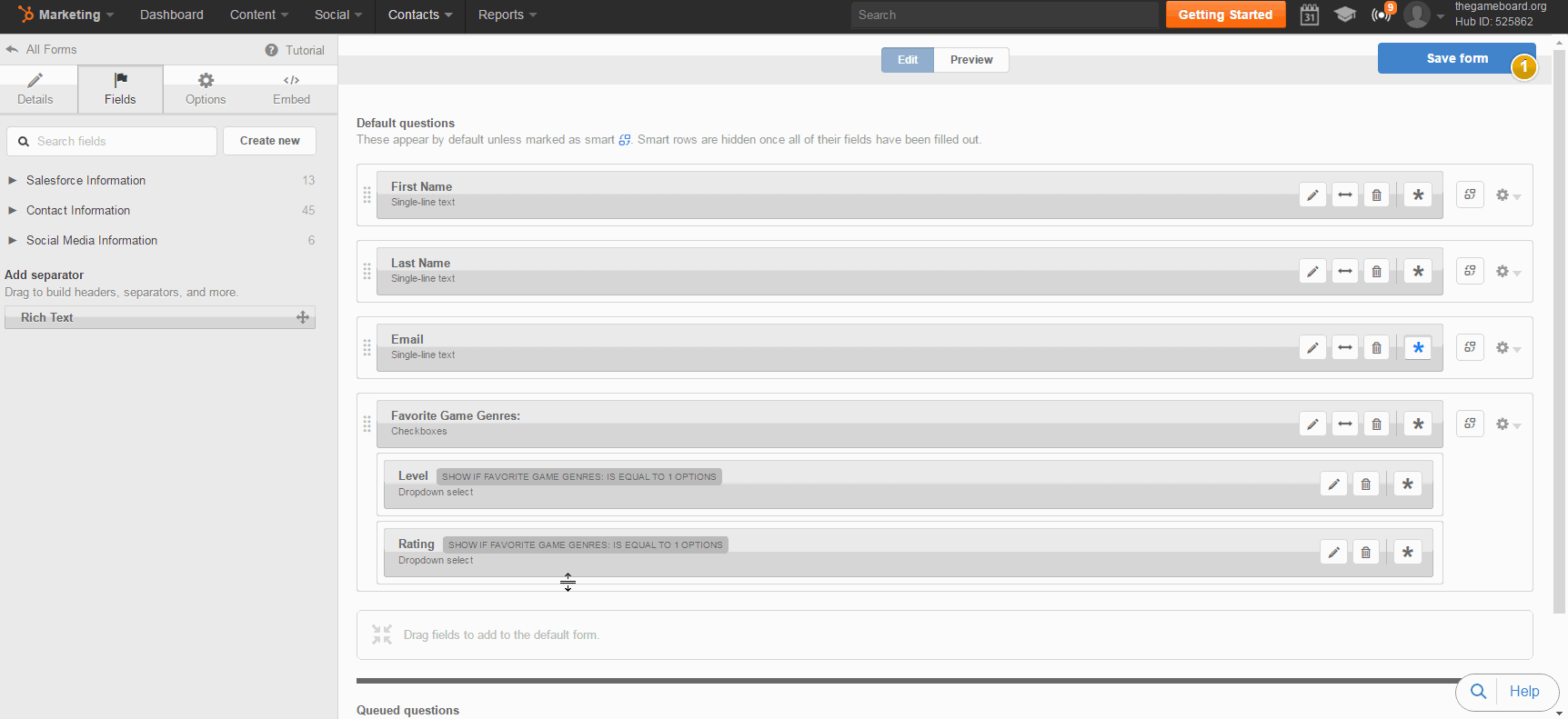Screen dimensions: 1568x719
Task: Delete the Favorite Game Genres field
Action: click(x=1377, y=424)
